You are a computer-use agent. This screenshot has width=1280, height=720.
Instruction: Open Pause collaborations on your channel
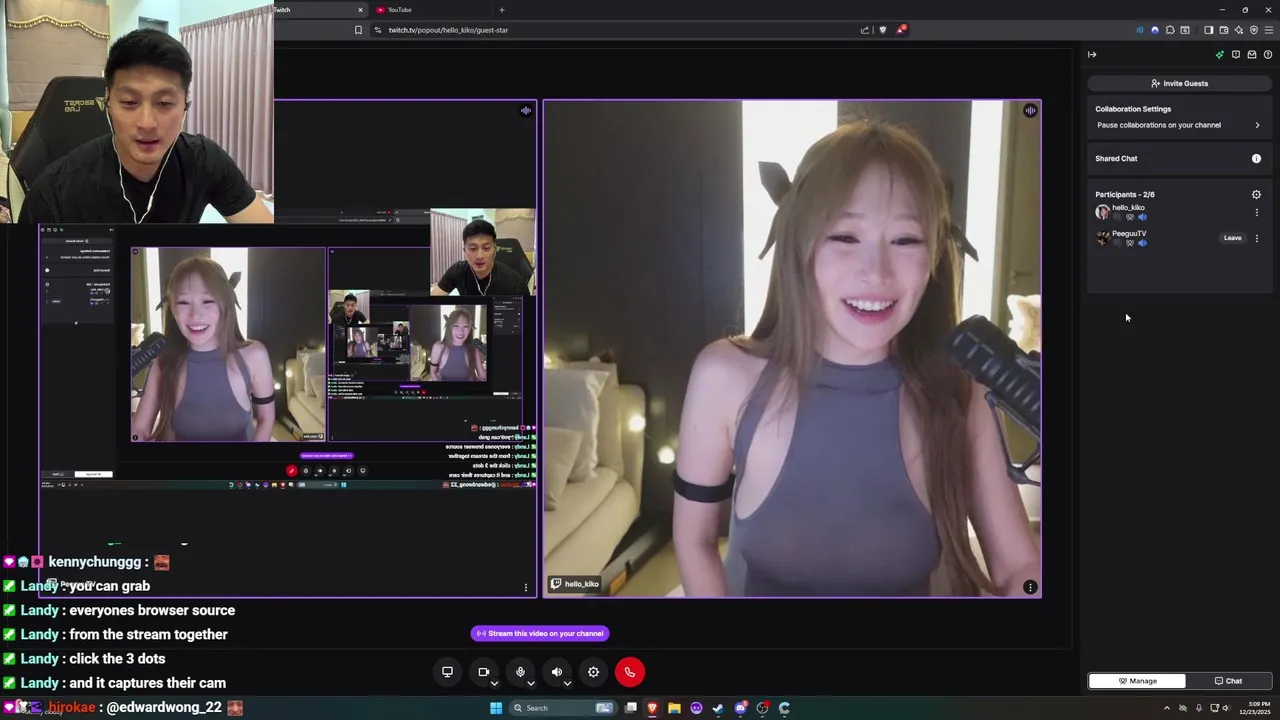coord(1179,125)
